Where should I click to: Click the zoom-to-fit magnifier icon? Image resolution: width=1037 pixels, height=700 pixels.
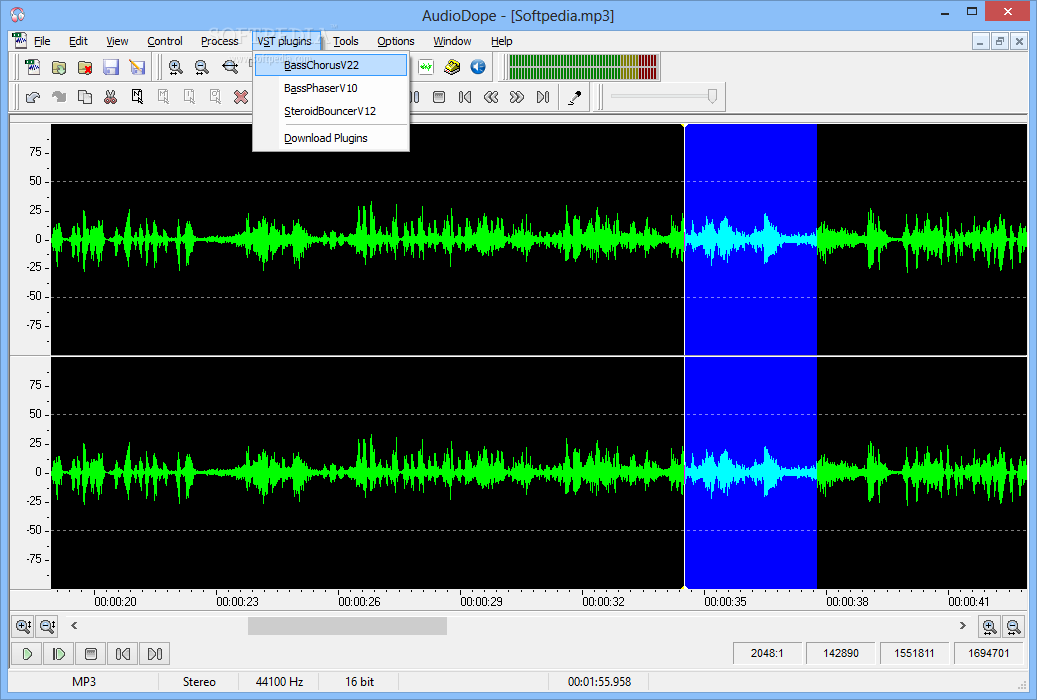pyautogui.click(x=229, y=67)
